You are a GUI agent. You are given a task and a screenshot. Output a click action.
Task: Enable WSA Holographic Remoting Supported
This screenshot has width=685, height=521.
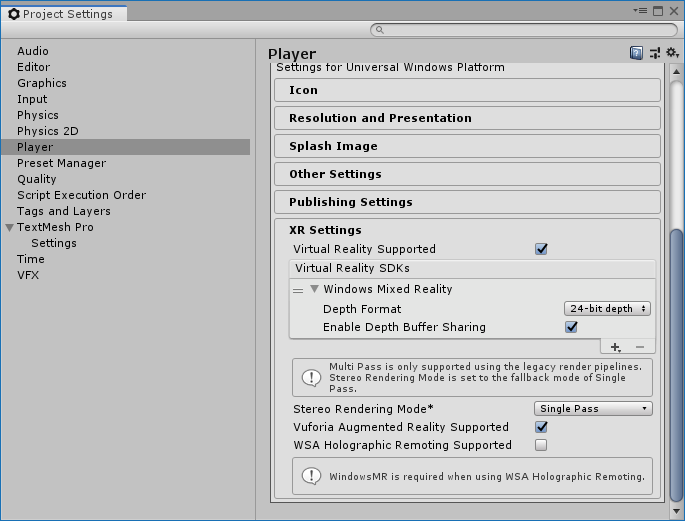(541, 445)
